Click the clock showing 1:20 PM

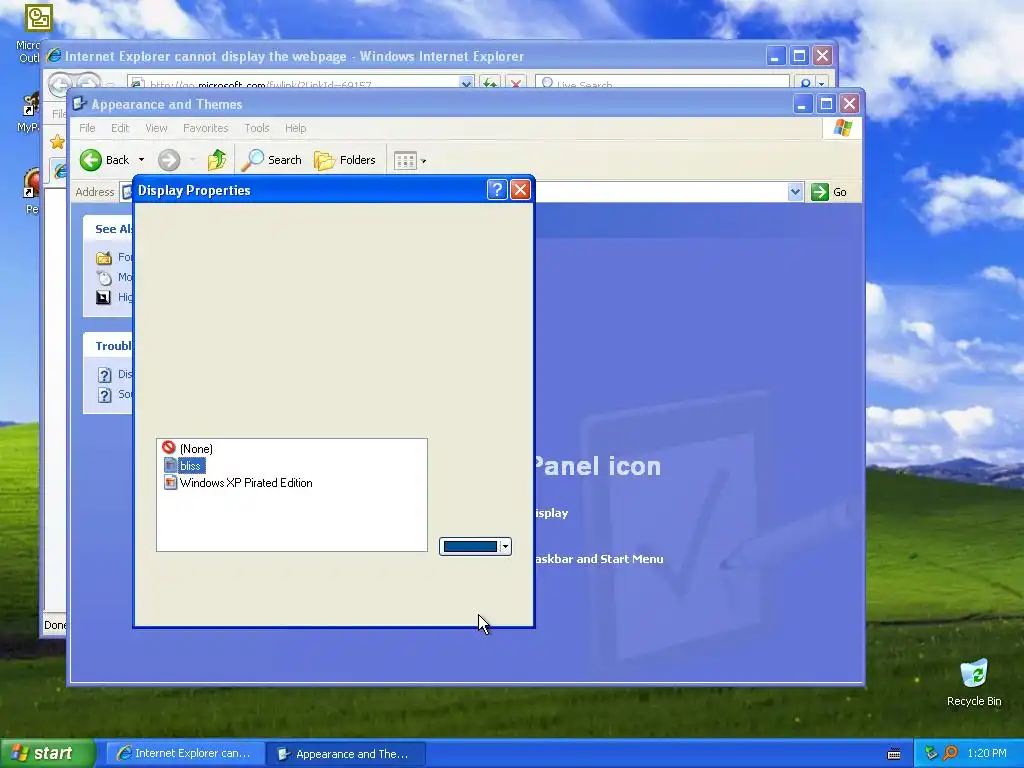coord(987,754)
